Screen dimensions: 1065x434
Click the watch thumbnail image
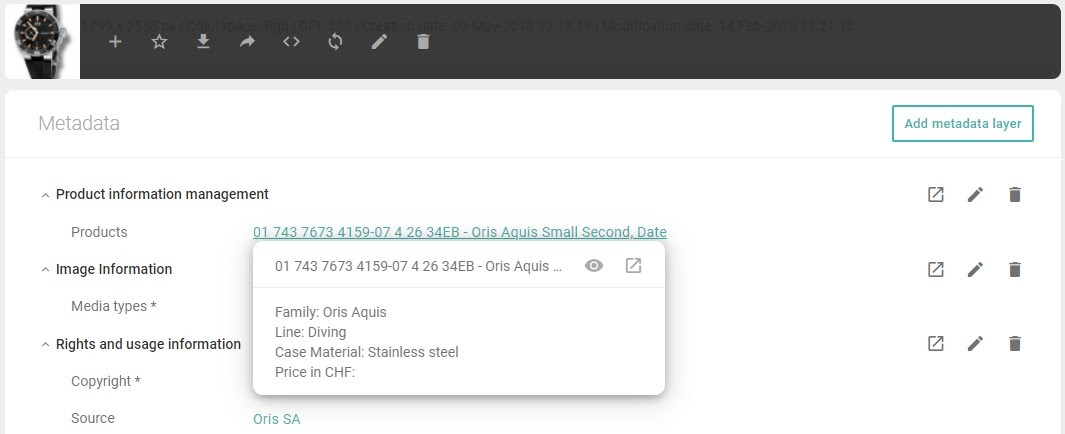tap(42, 42)
